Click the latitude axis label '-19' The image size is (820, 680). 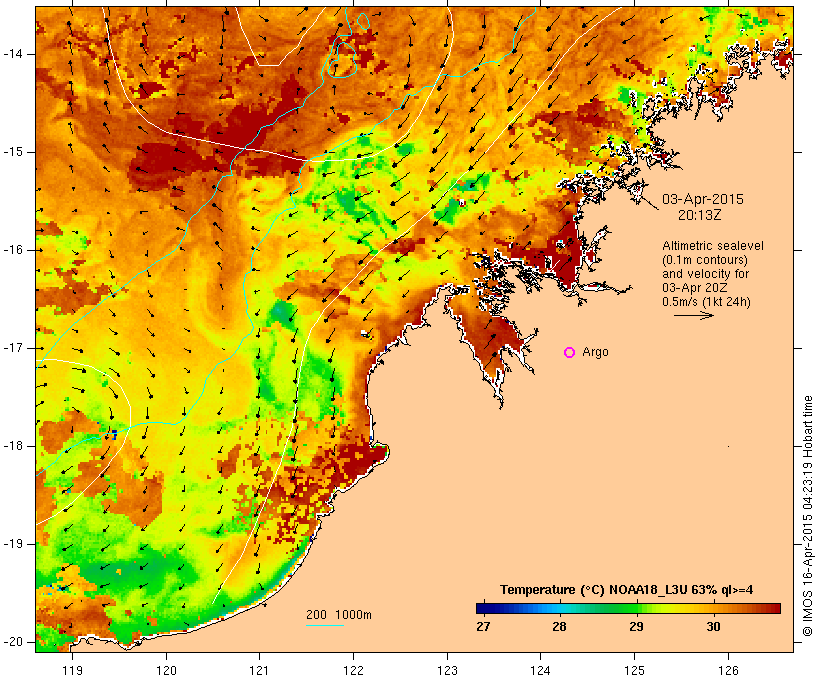pyautogui.click(x=12, y=544)
